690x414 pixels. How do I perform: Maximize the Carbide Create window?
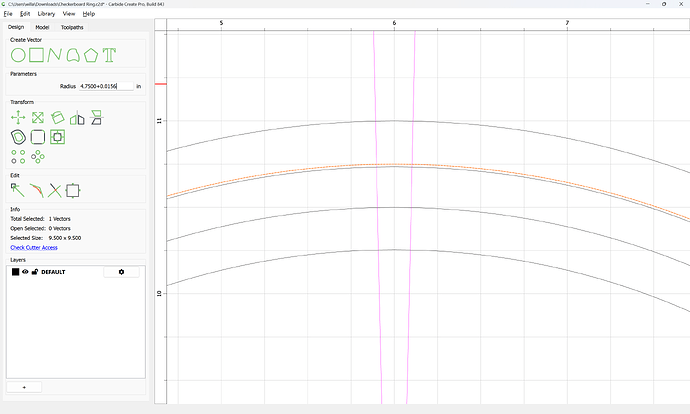tap(664, 4)
